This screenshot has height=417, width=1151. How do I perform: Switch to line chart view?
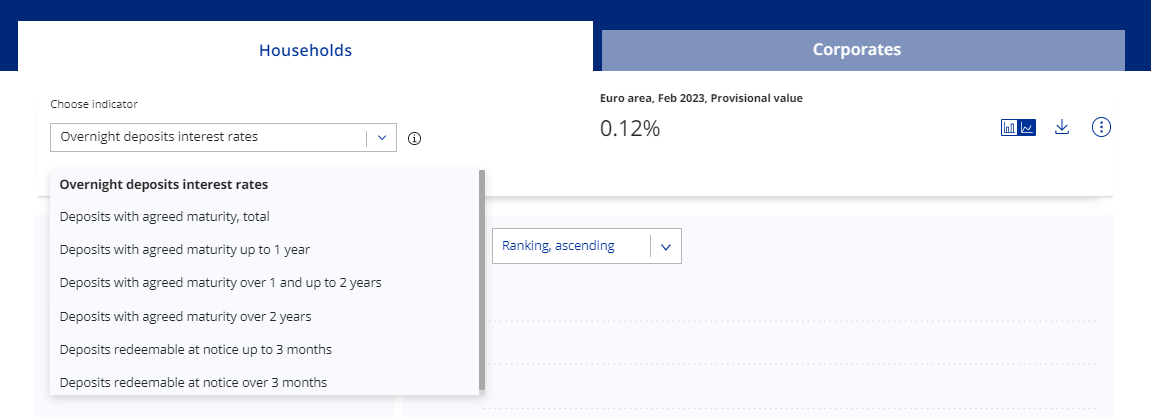(x=1027, y=128)
